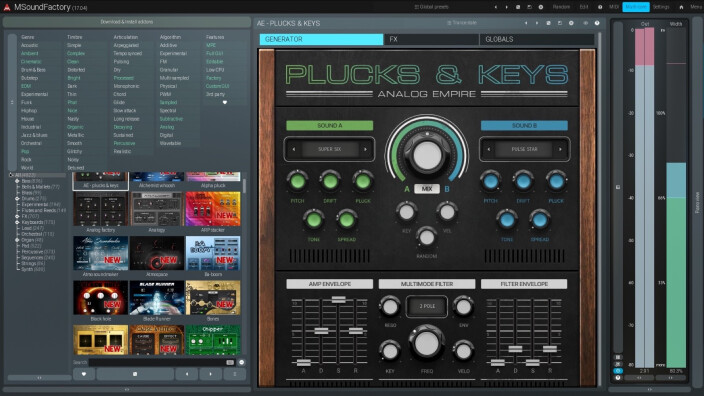Screen dimensions: 704x396
Task: Click the home icon in the top bar
Action: pos(681,7)
